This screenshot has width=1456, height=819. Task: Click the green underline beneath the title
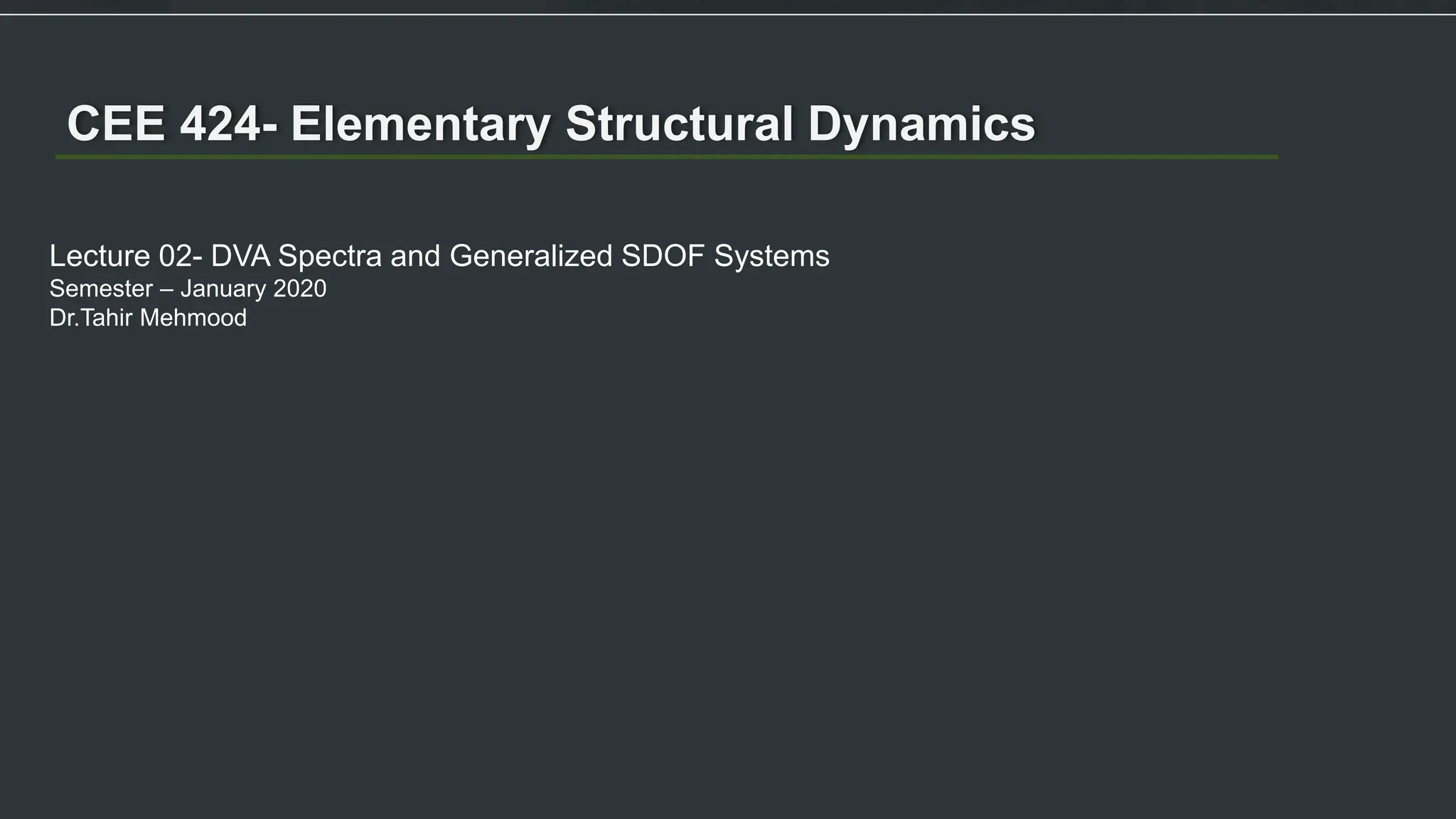(x=667, y=156)
